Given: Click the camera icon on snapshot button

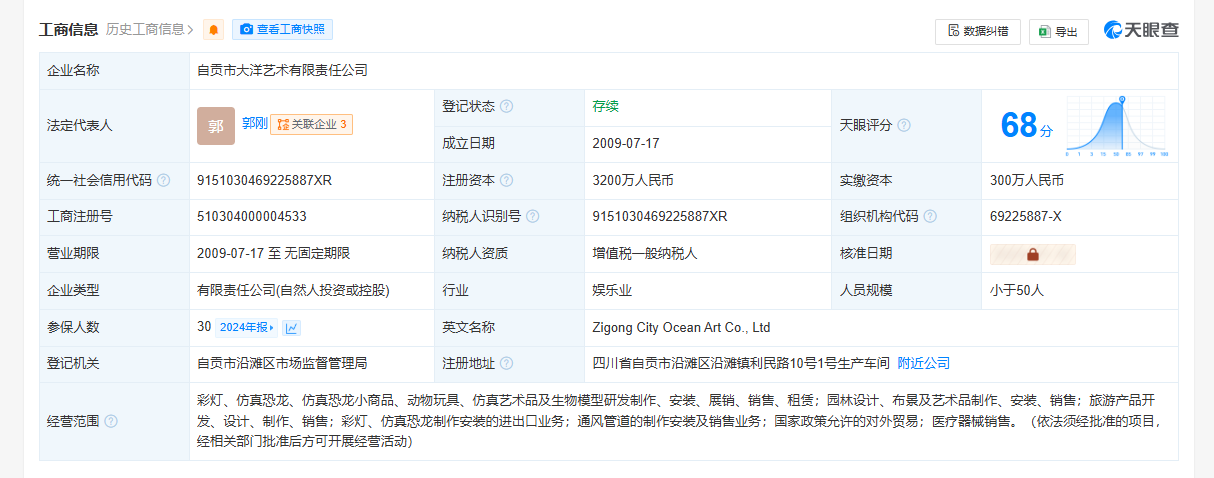Looking at the screenshot, I should (246, 30).
